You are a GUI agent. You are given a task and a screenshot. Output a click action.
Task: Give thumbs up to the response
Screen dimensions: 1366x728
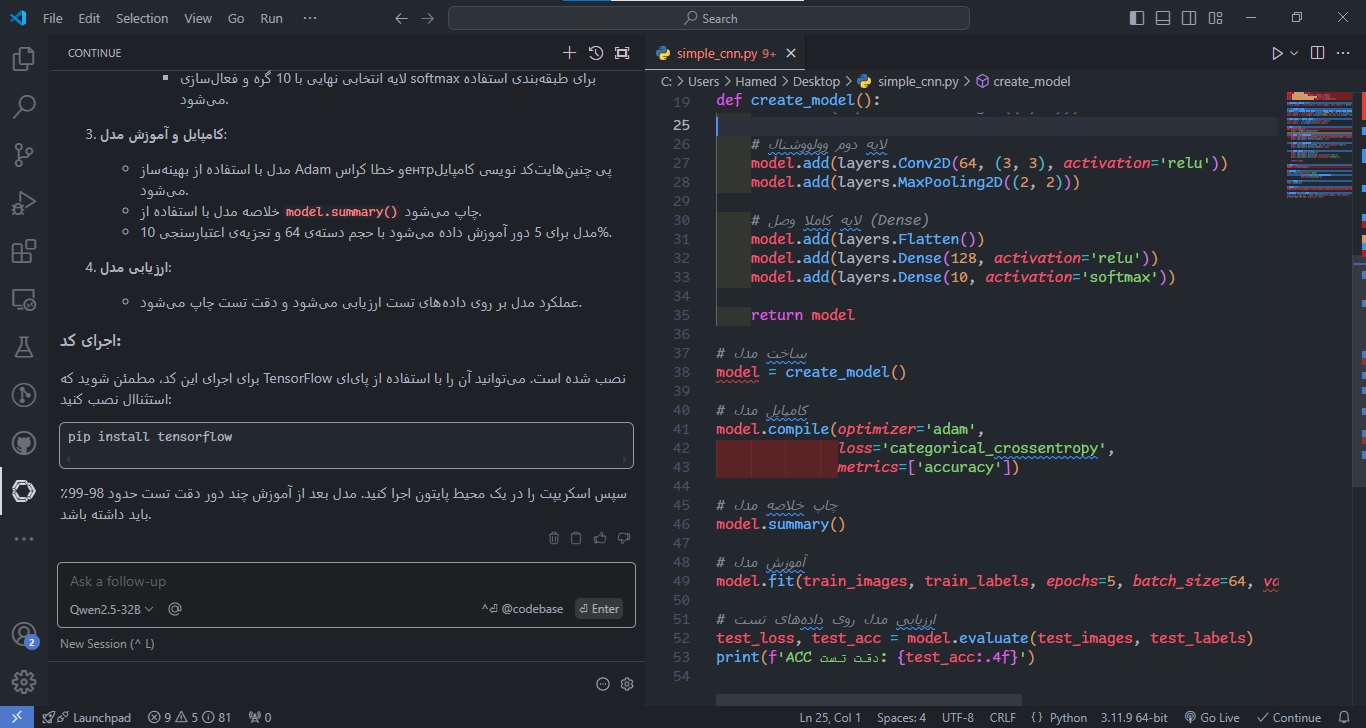[600, 538]
